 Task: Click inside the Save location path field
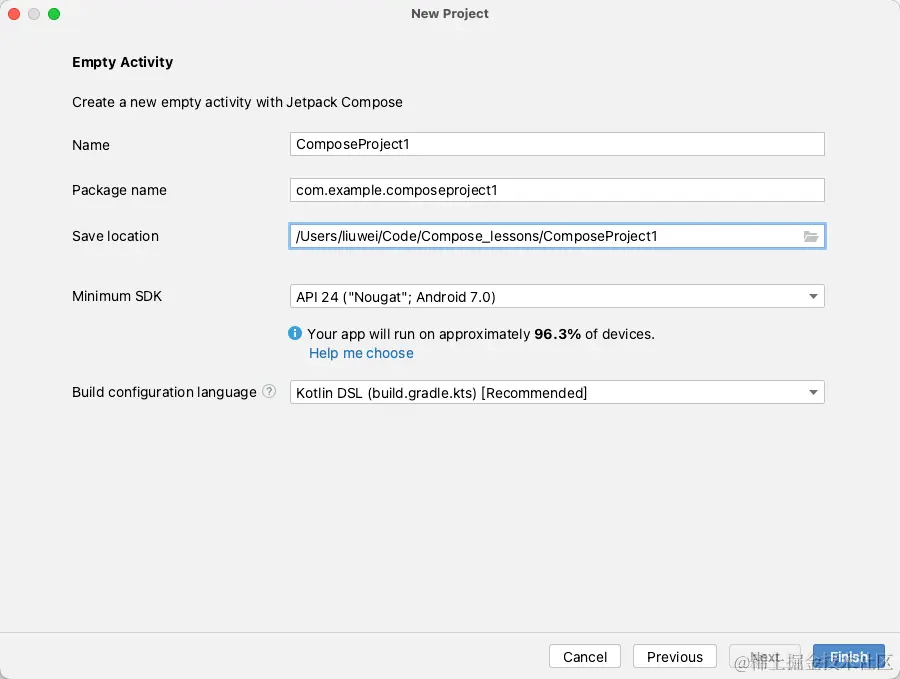(540, 236)
